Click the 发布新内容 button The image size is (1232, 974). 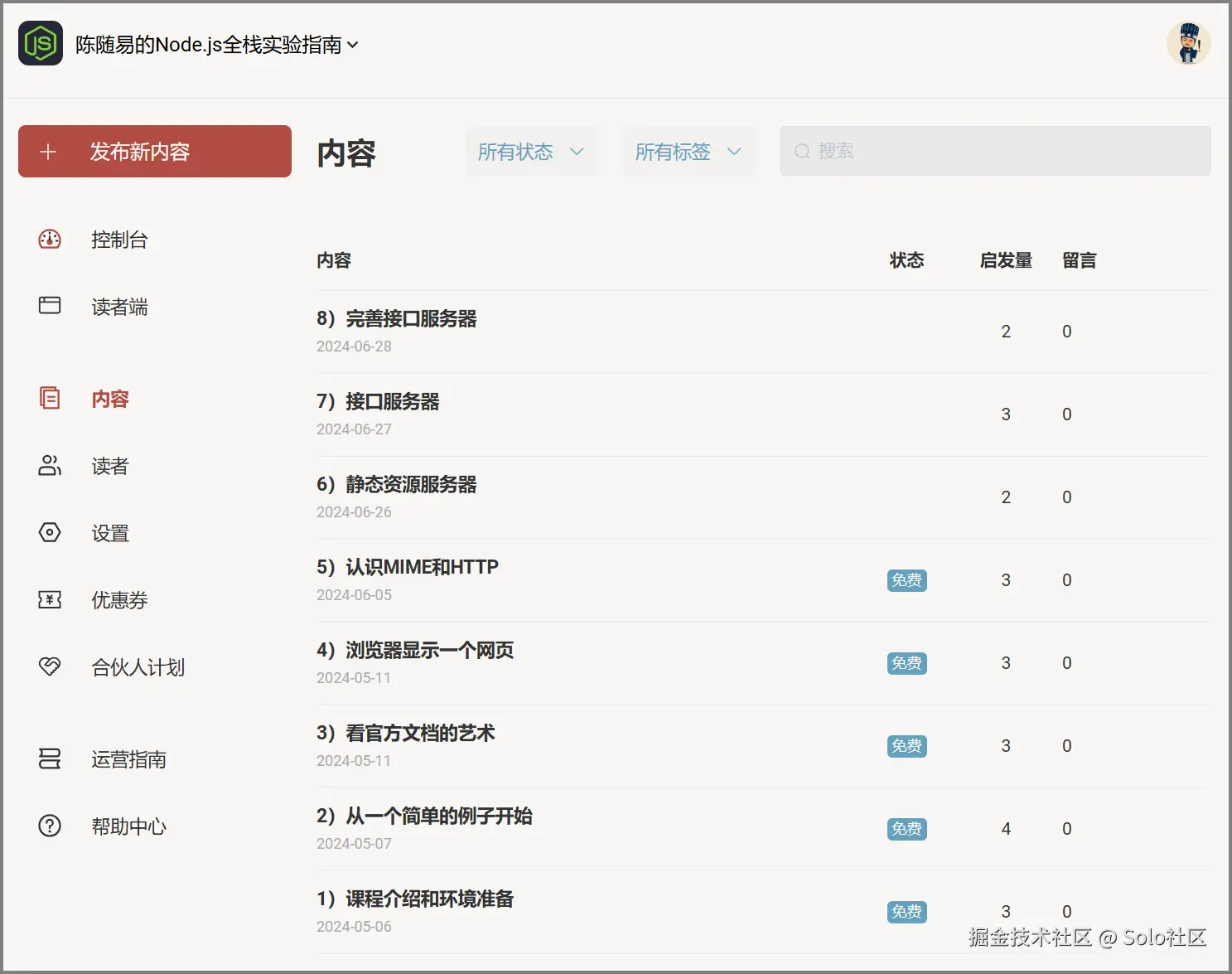tap(155, 151)
